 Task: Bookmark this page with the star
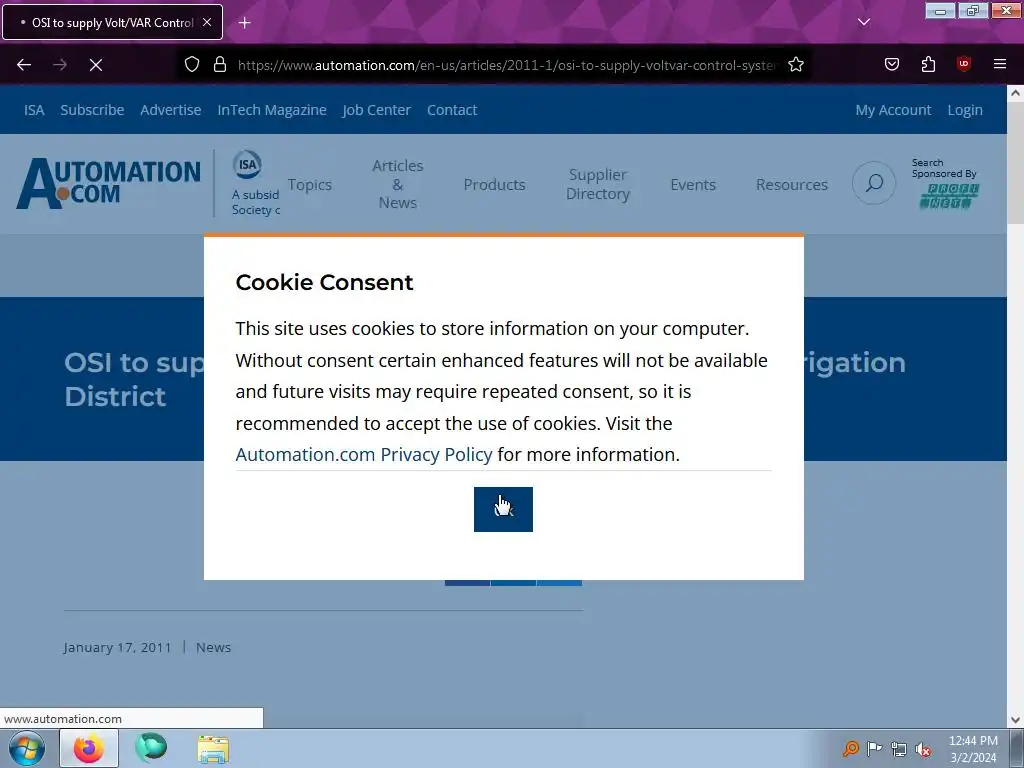(795, 65)
